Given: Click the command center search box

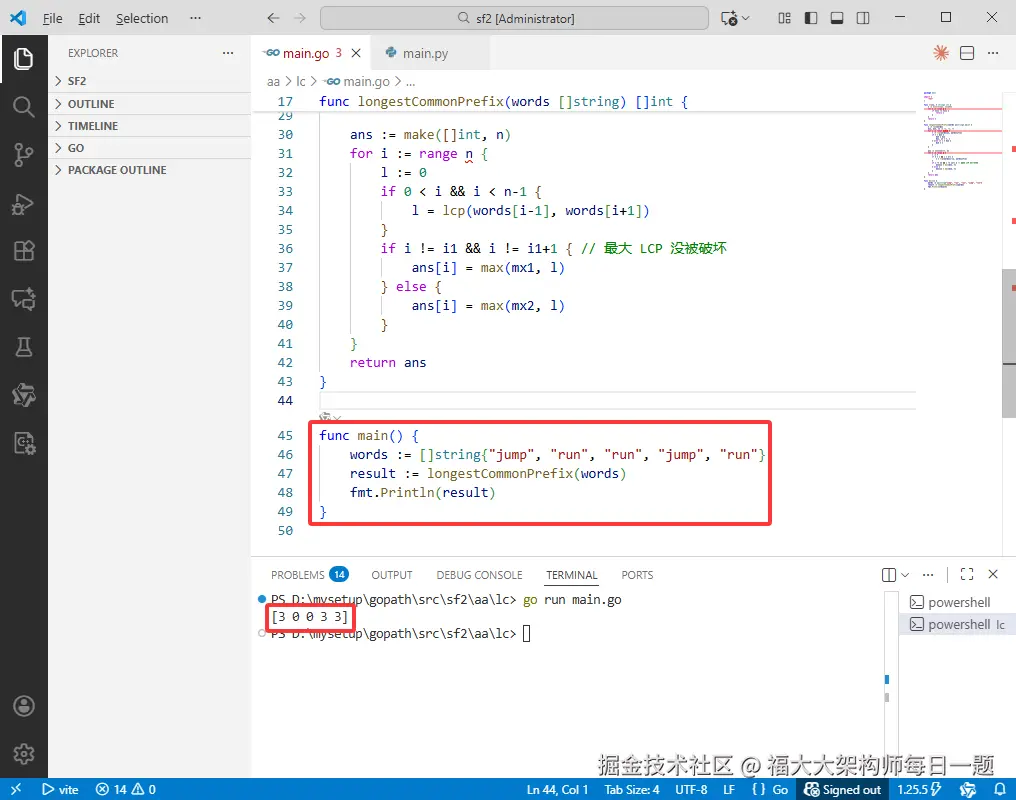Looking at the screenshot, I should click(514, 18).
